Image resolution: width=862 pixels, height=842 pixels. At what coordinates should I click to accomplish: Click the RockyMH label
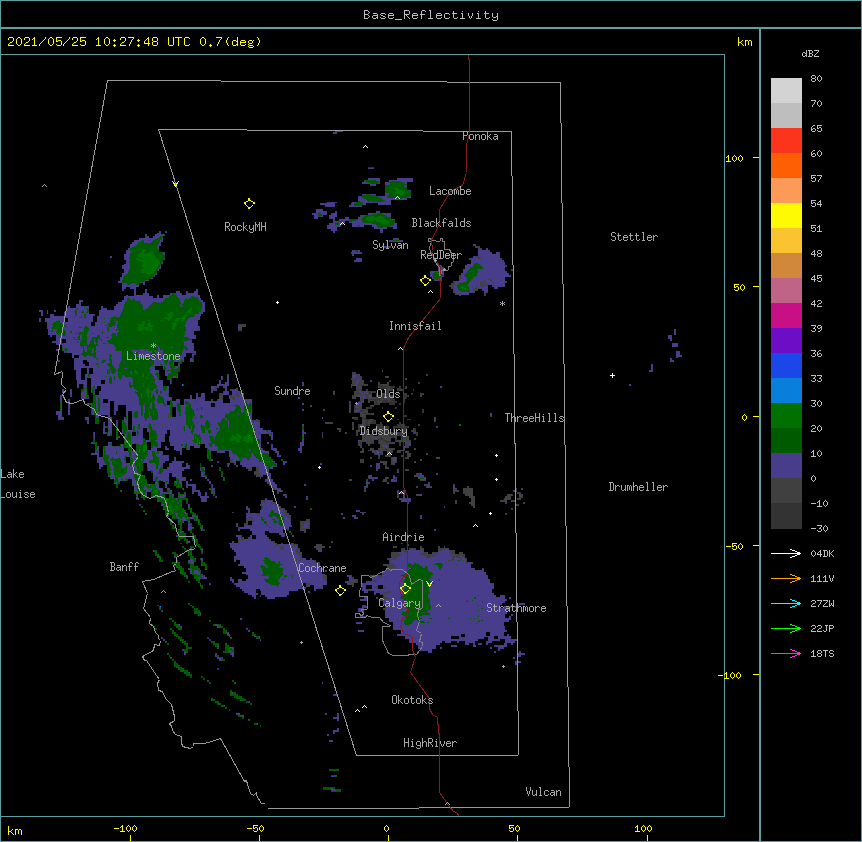point(245,227)
